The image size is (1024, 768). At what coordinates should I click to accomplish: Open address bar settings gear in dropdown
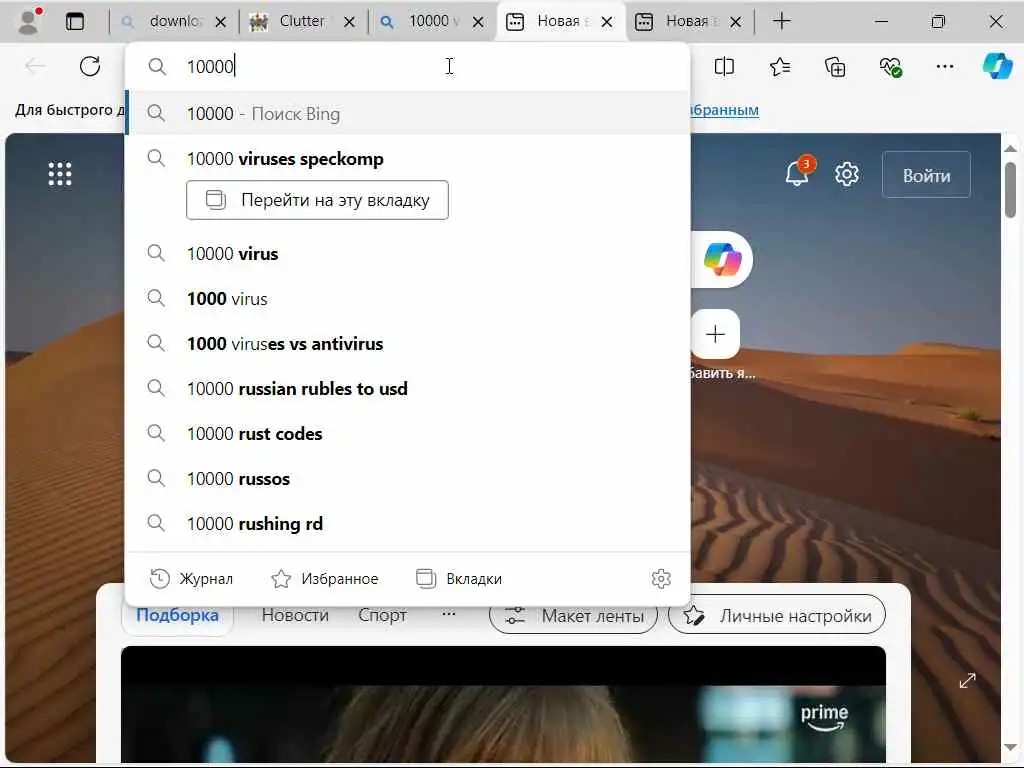tap(661, 579)
